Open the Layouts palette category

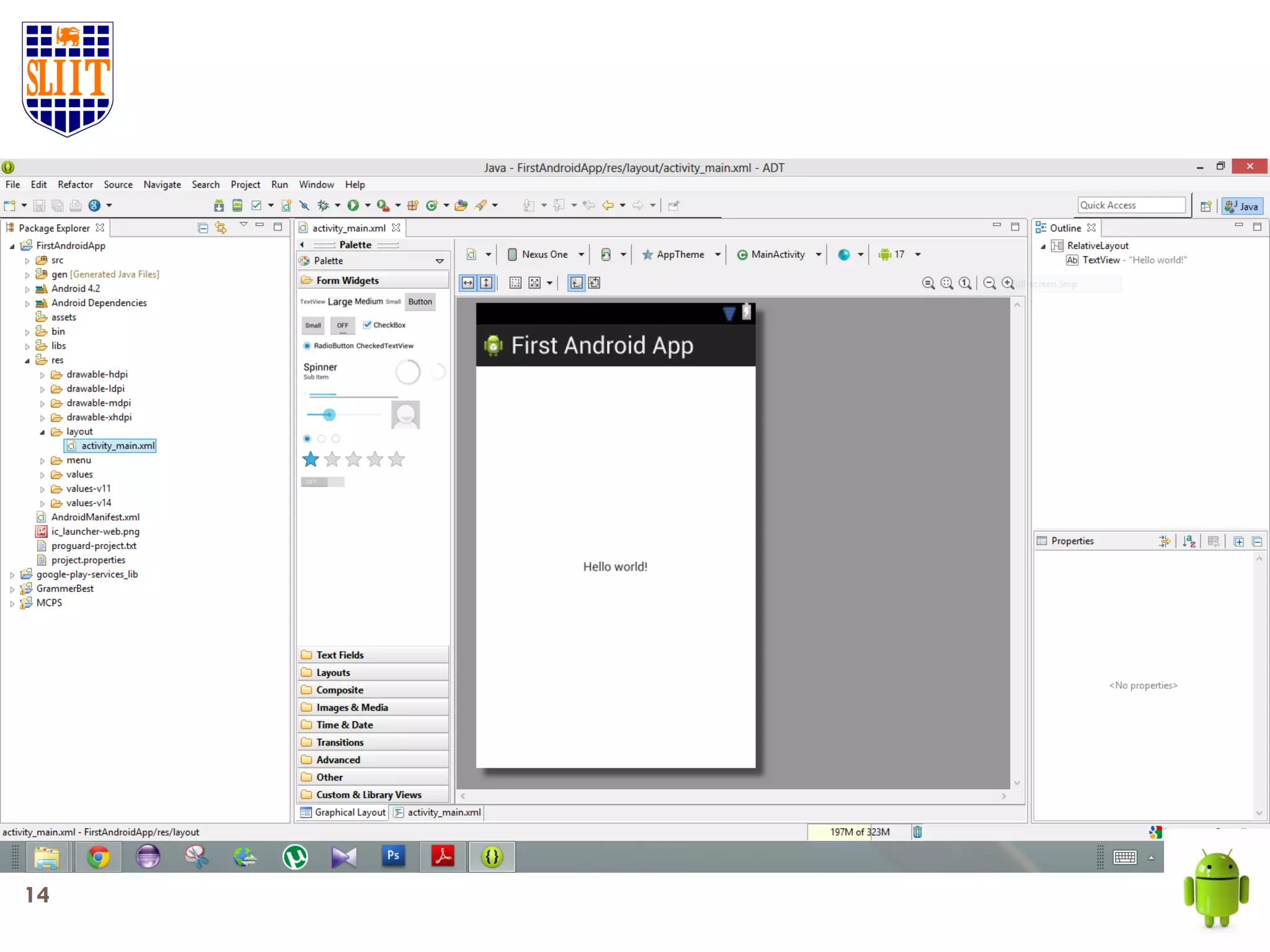pos(333,672)
